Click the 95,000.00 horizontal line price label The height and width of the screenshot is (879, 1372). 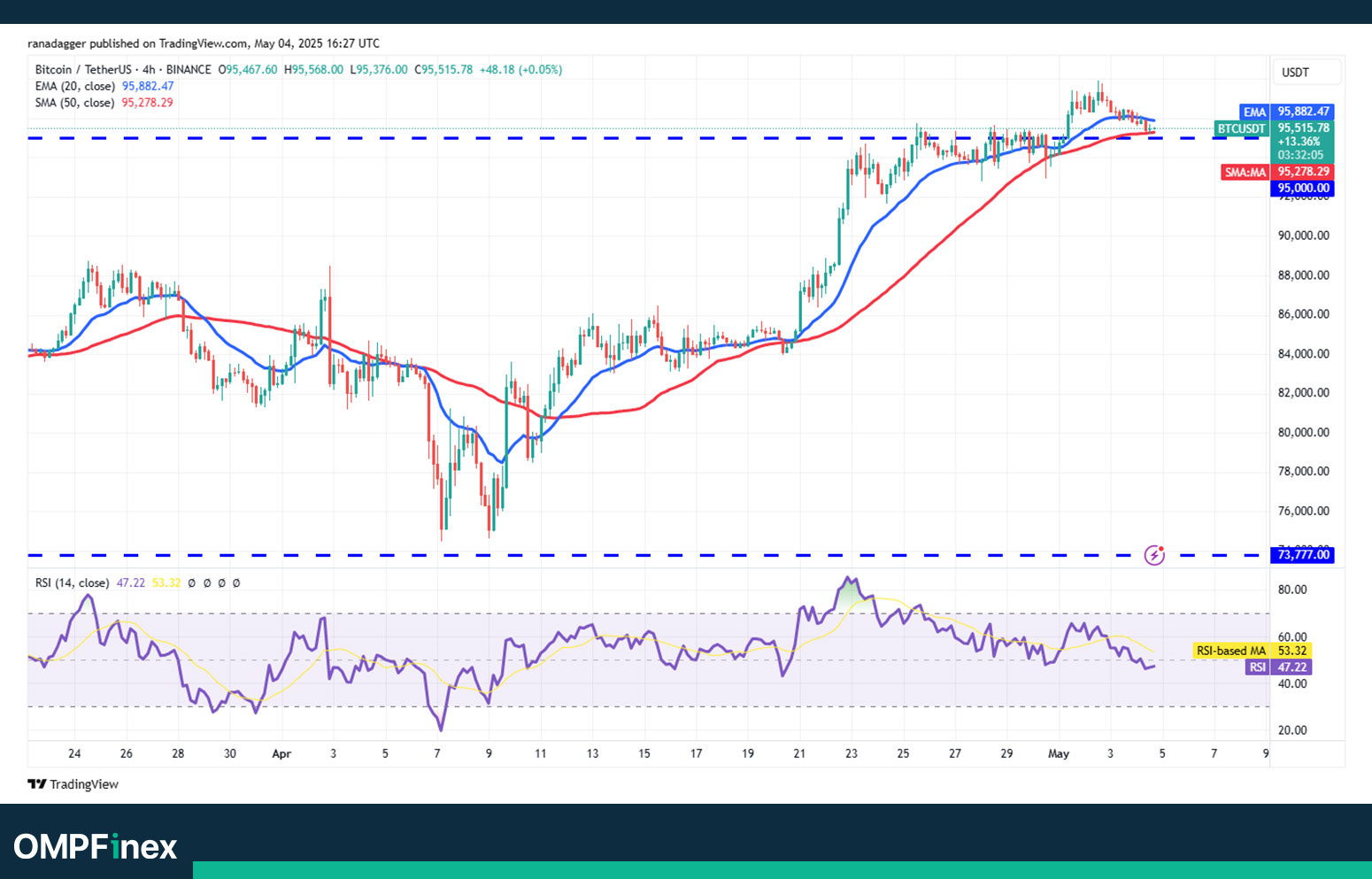coord(1303,188)
